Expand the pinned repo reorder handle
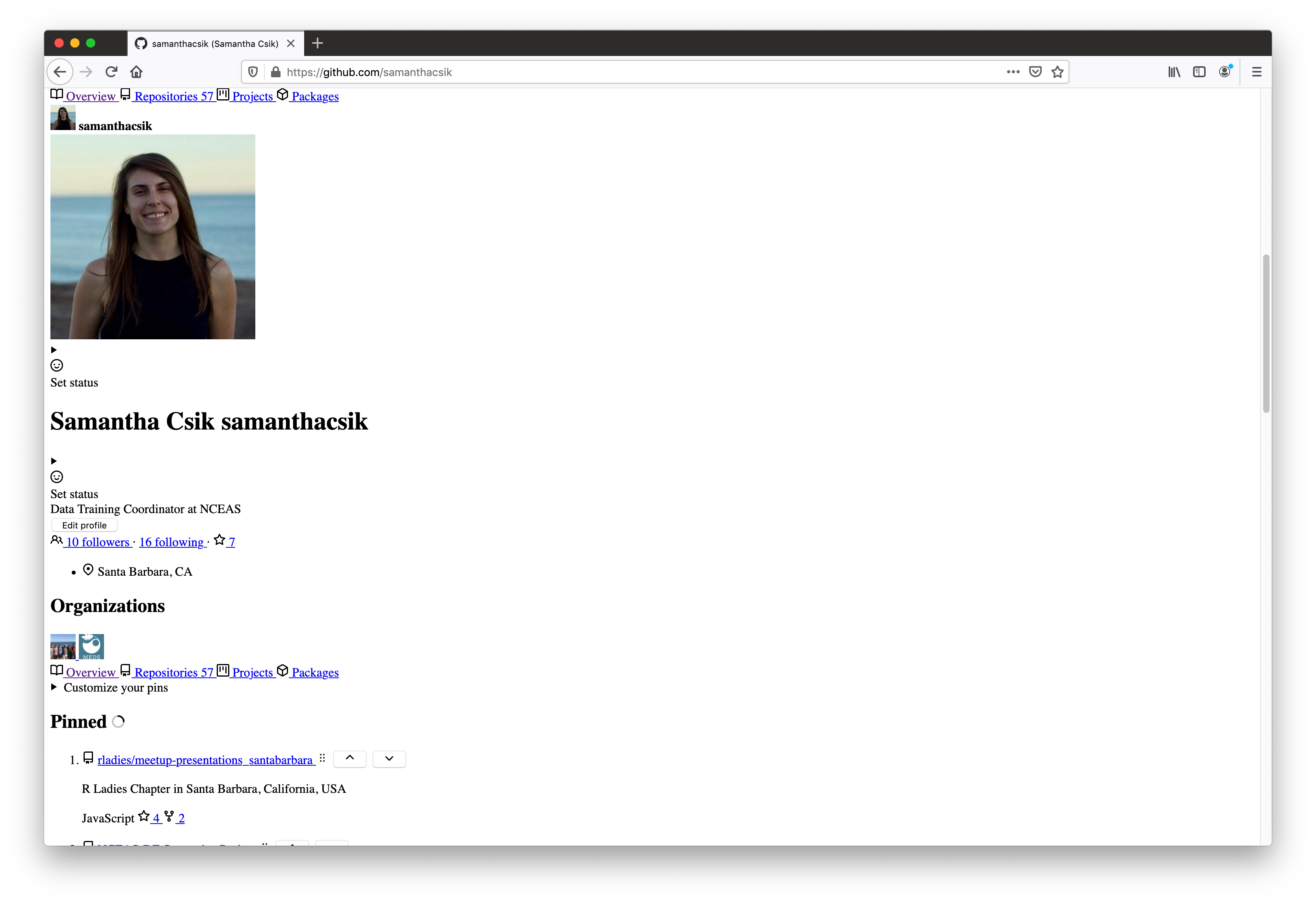 (322, 758)
